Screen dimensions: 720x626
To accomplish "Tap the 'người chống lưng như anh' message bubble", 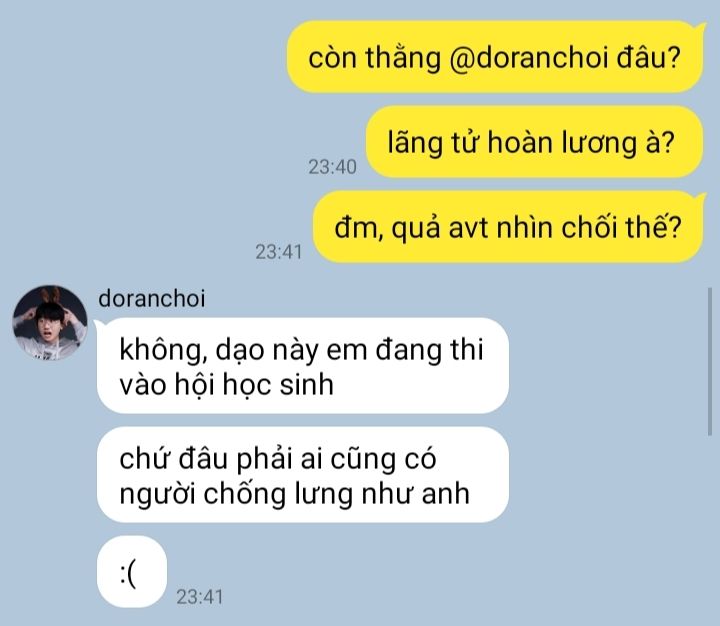I will [303, 475].
